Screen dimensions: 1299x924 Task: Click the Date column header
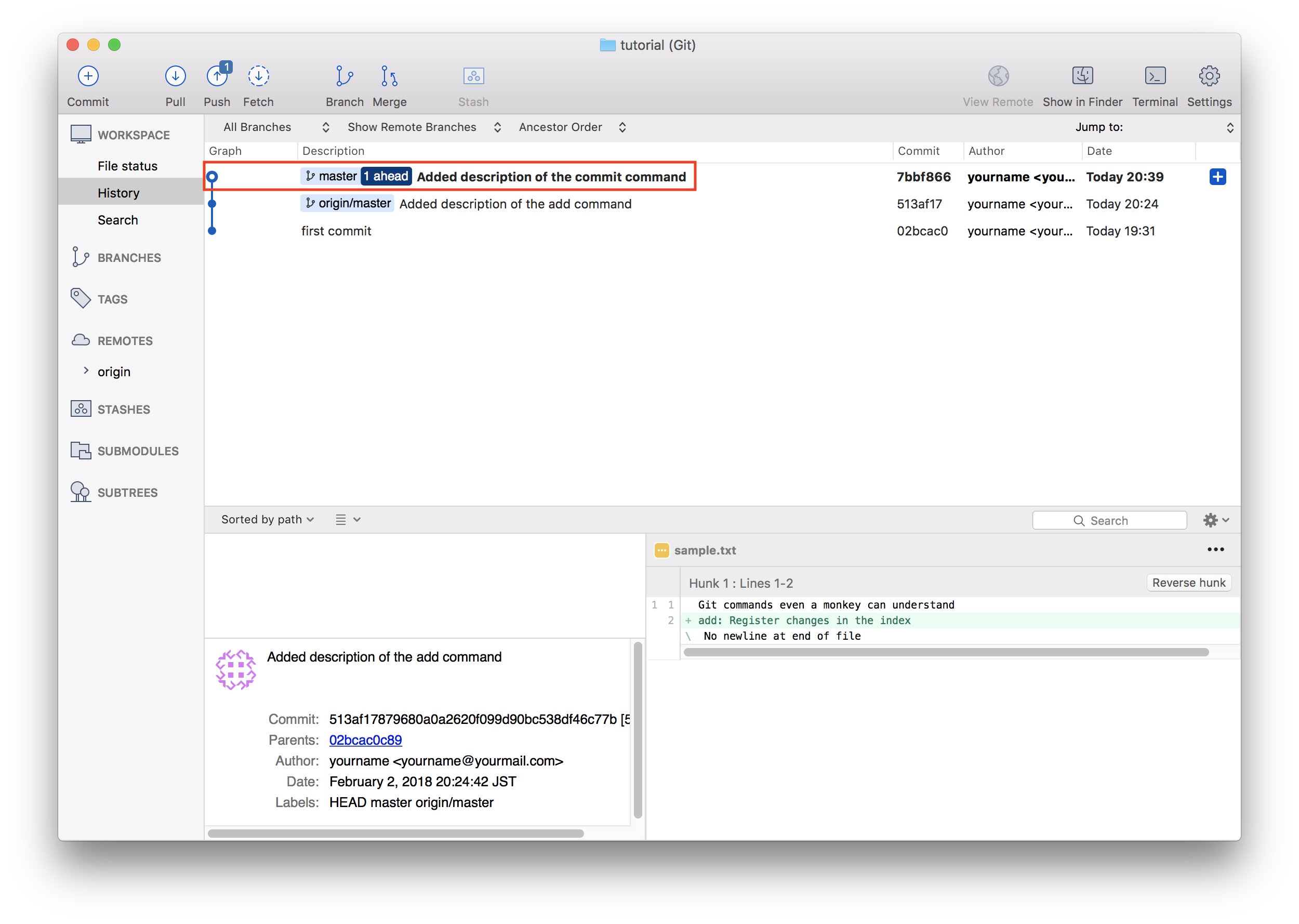(1138, 151)
